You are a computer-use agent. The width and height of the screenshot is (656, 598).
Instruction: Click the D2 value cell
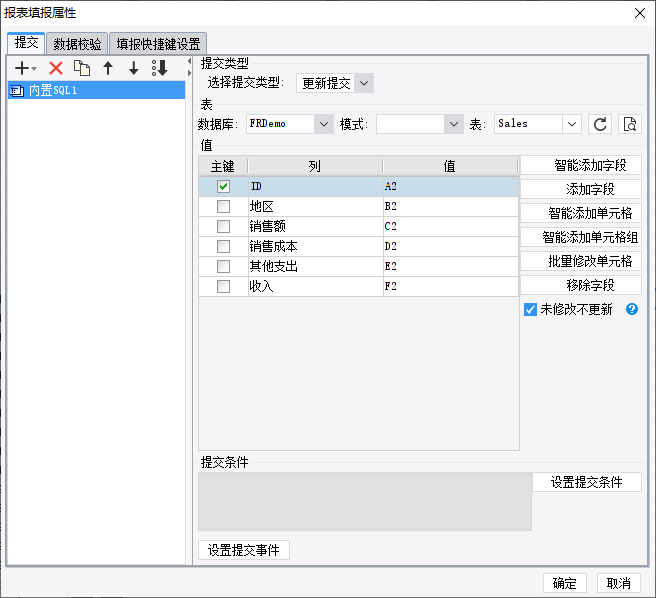[x=451, y=246]
